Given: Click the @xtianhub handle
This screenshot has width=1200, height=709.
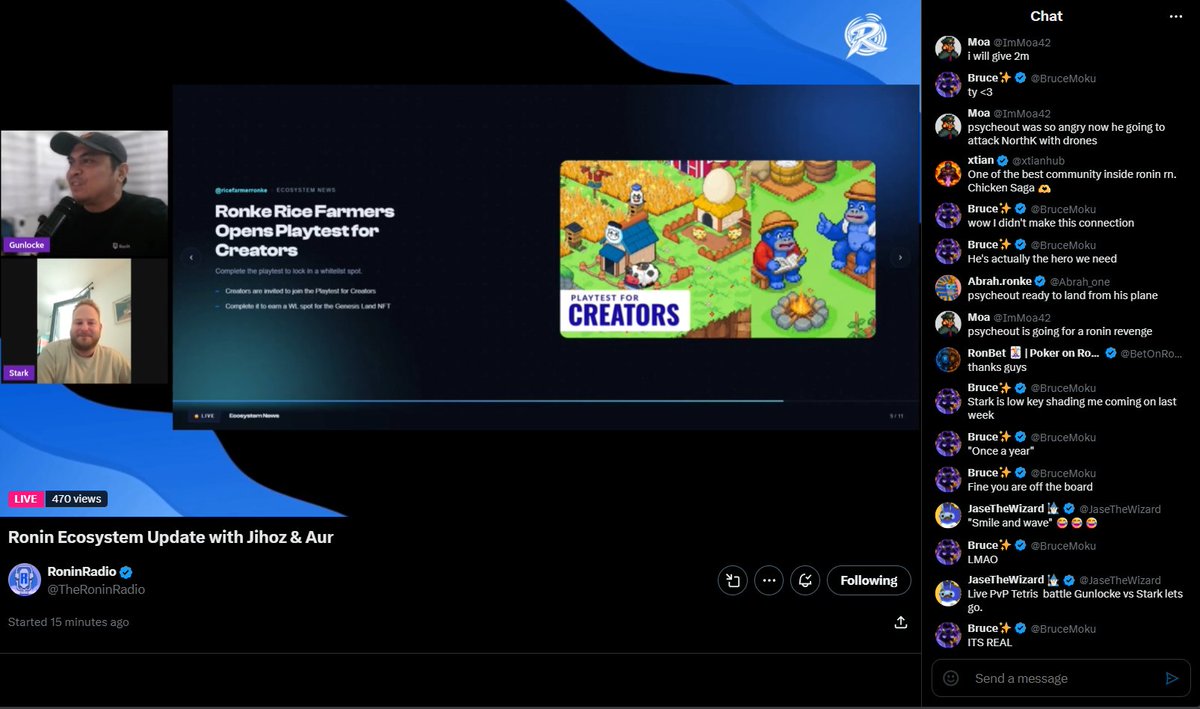Looking at the screenshot, I should pos(1040,160).
